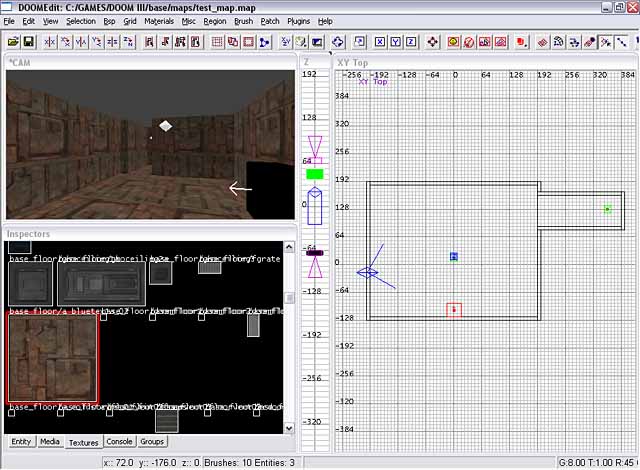Screen dimensions: 640x470
Task: Click the red X view button
Action: tap(380, 42)
